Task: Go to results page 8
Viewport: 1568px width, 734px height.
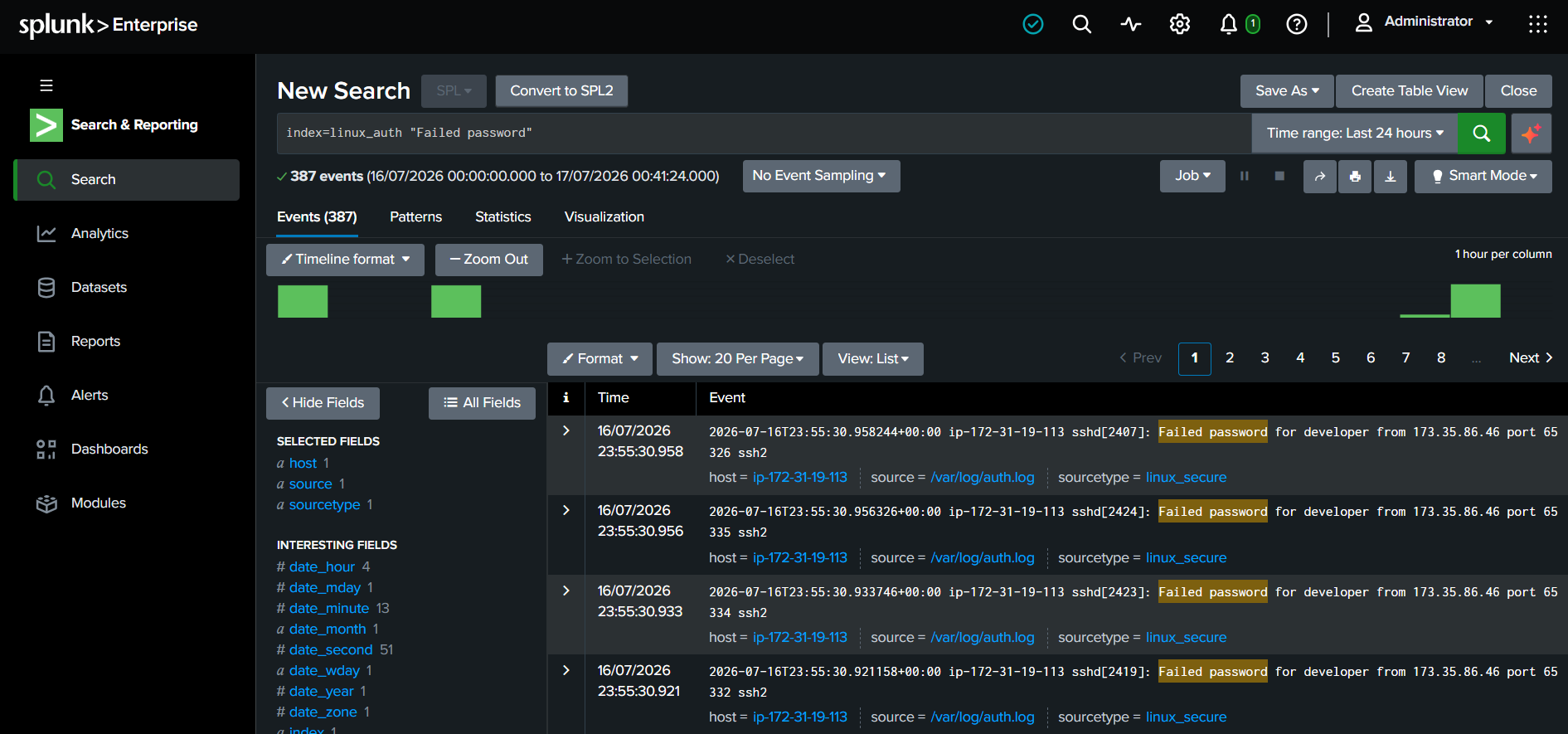Action: pyautogui.click(x=1441, y=358)
